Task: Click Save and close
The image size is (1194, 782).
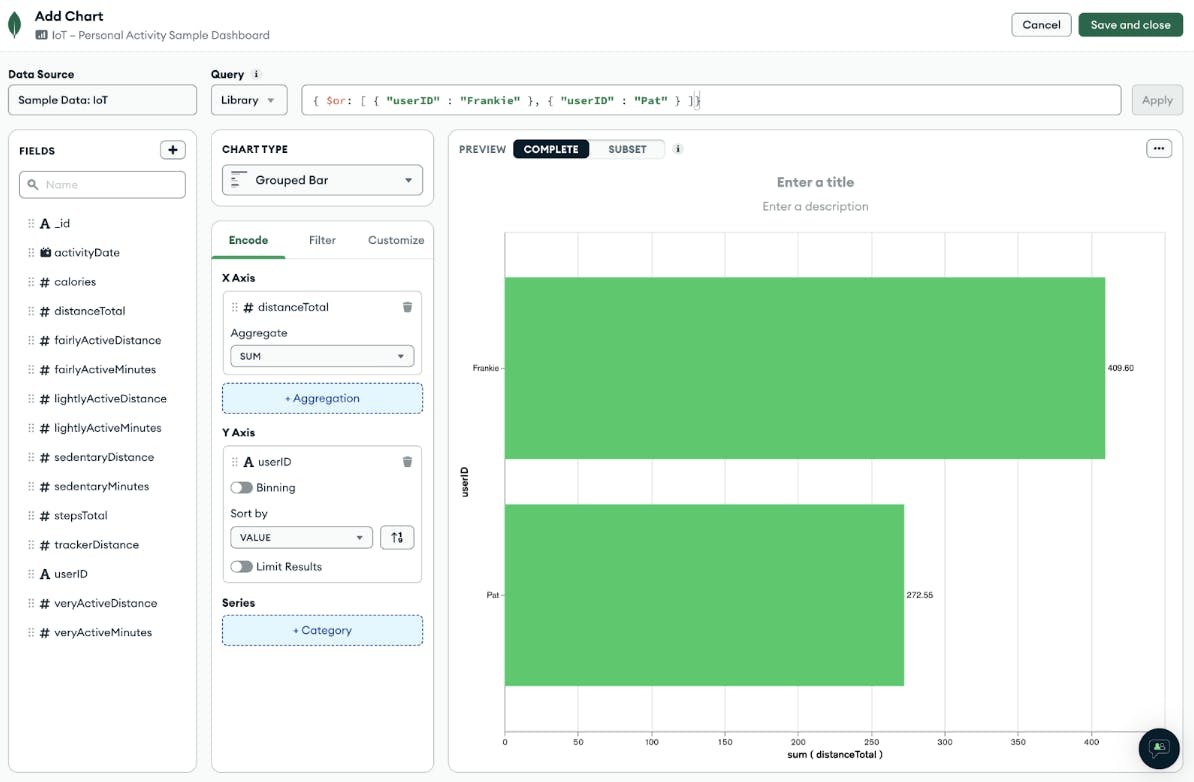Action: click(1130, 24)
